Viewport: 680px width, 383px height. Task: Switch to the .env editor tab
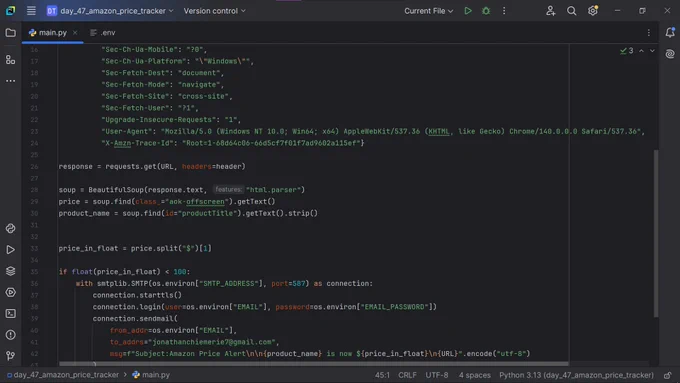(103, 33)
